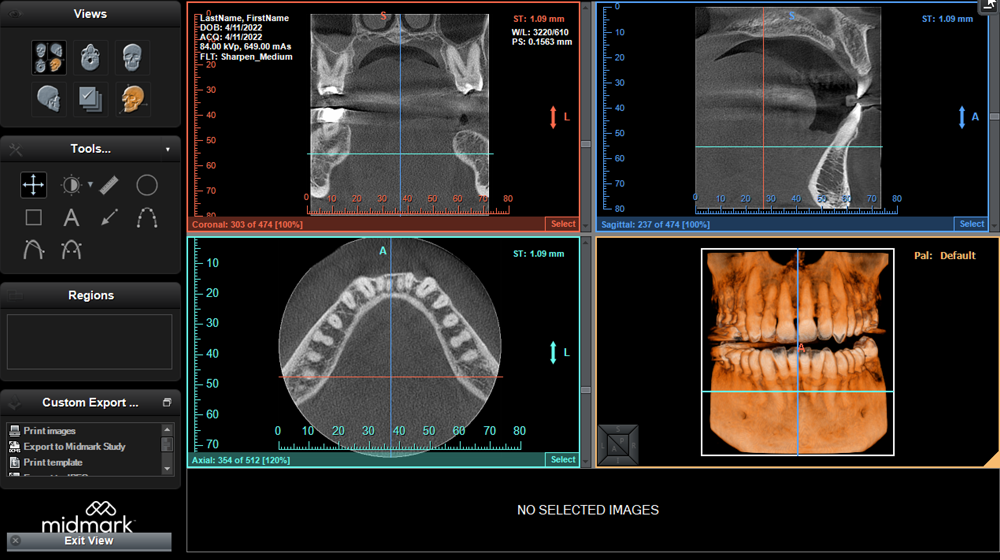Screen dimensions: 1000x560
Task: Click inside the empty Regions list box
Action: tap(89, 341)
